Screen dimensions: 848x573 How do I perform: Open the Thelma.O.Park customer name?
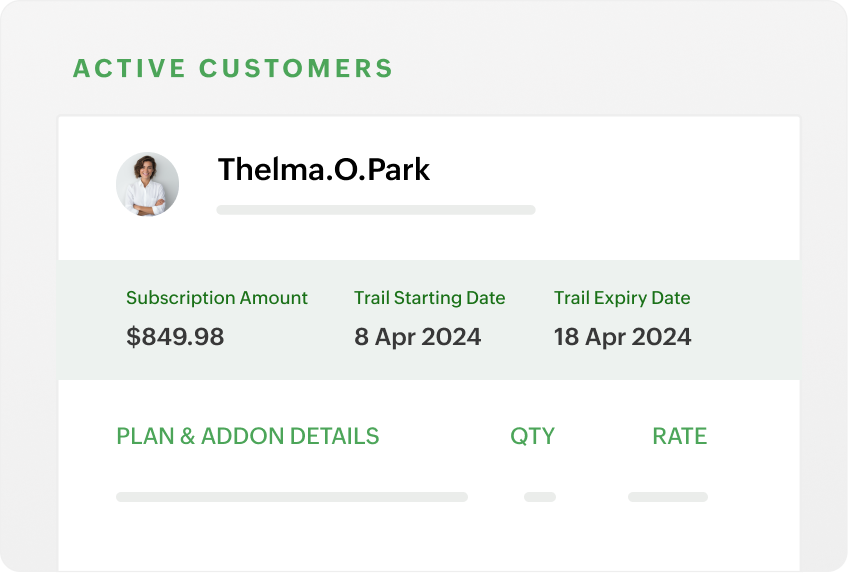323,169
